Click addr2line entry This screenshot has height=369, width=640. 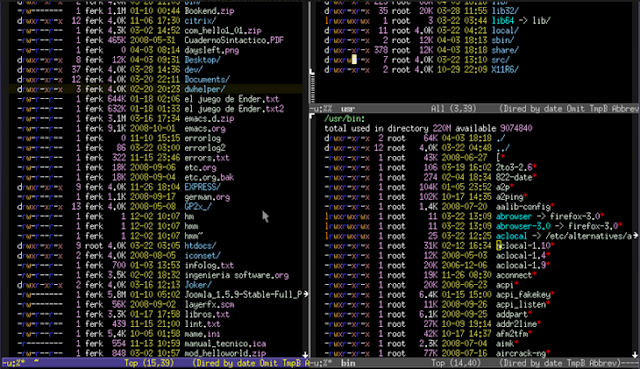tap(516, 325)
